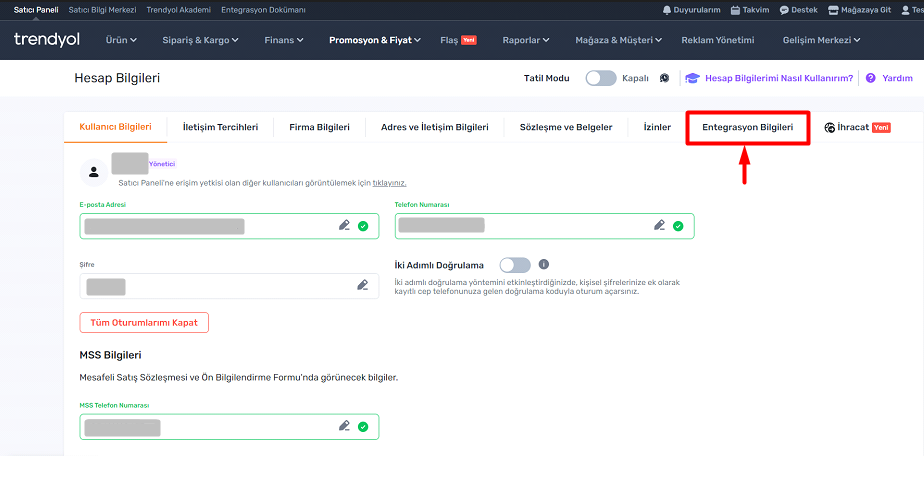The width and height of the screenshot is (924, 496).
Task: Focus the Telefon Numarası field
Action: tap(544, 226)
